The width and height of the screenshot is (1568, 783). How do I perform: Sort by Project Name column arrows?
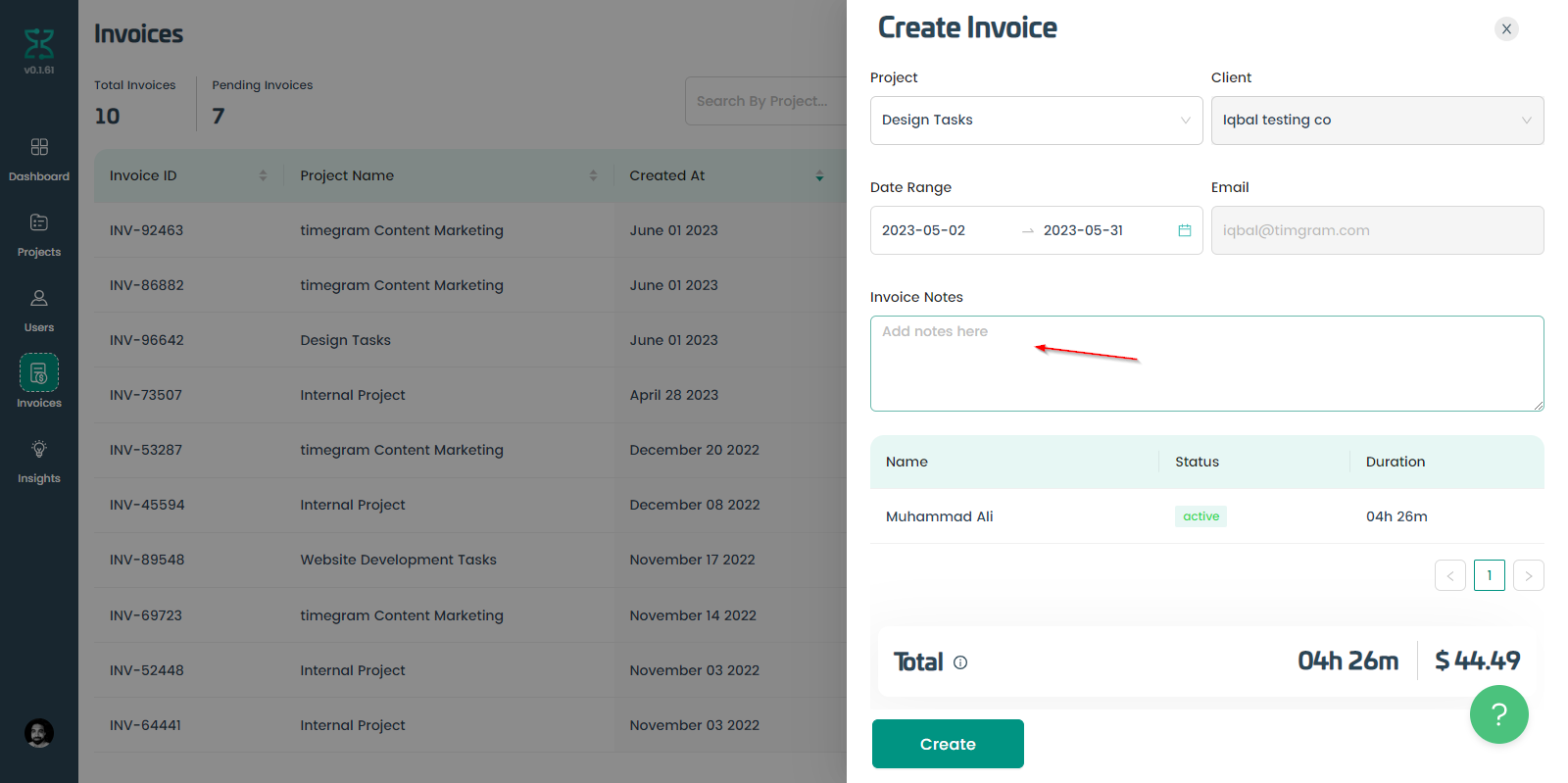593,175
